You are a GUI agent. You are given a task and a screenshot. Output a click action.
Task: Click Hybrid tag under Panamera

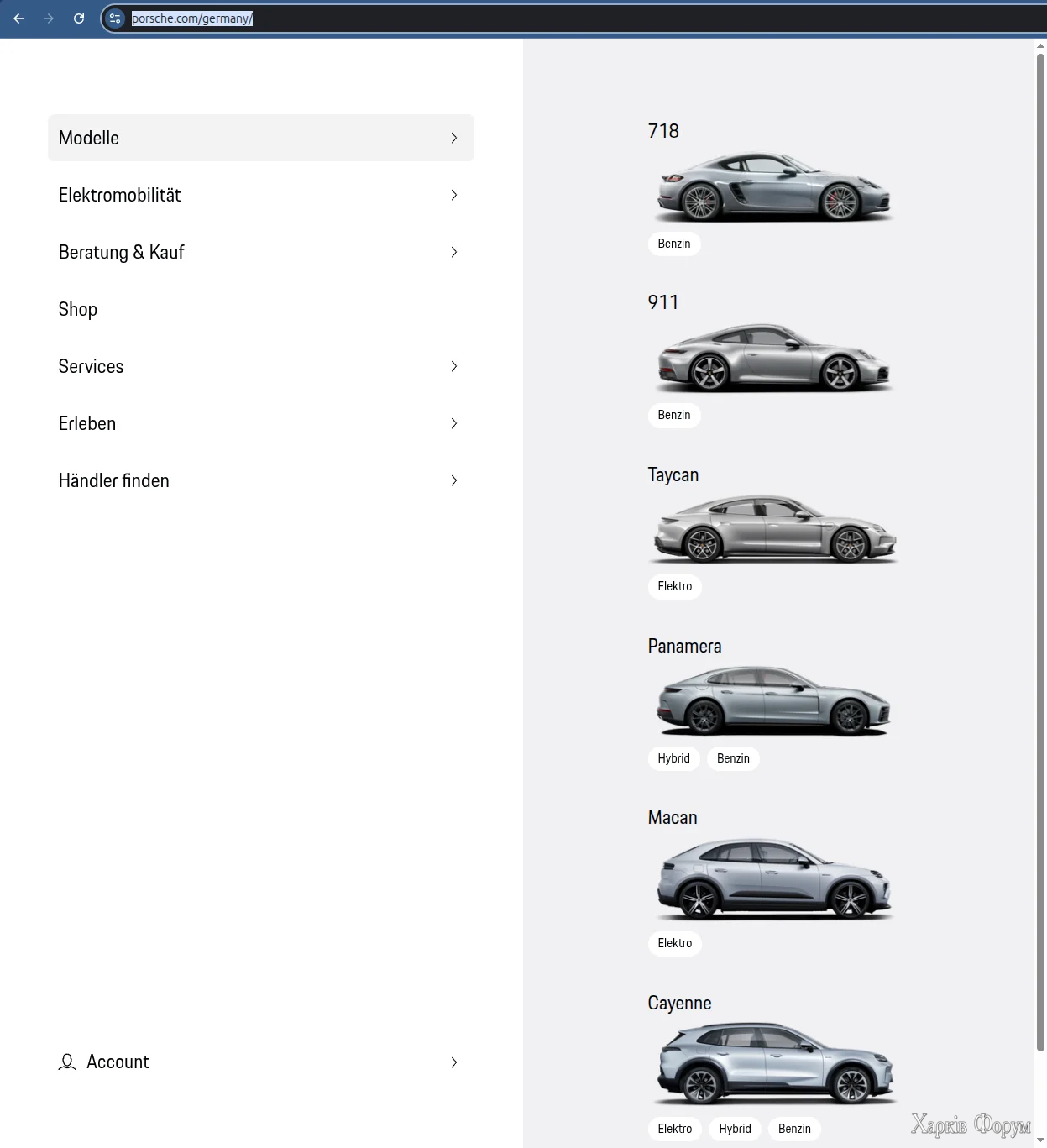pos(673,758)
